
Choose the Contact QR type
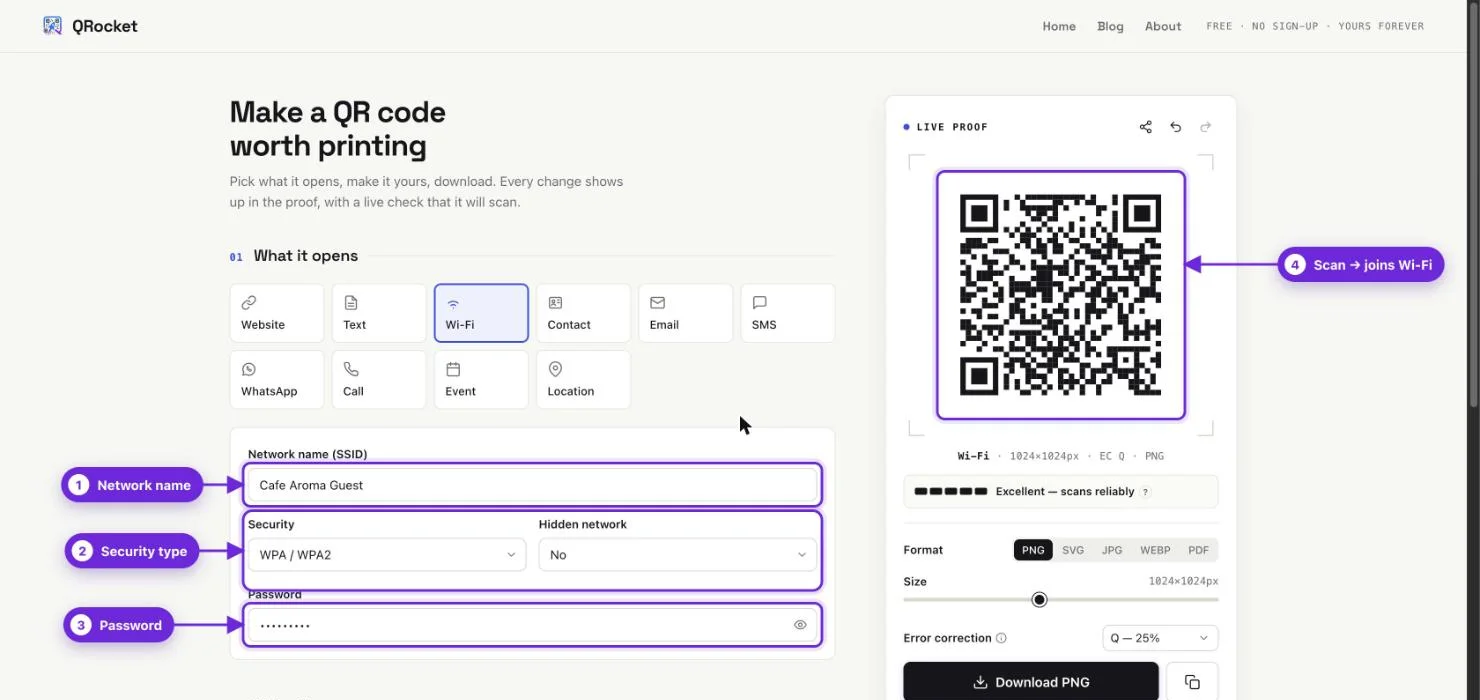click(x=583, y=313)
